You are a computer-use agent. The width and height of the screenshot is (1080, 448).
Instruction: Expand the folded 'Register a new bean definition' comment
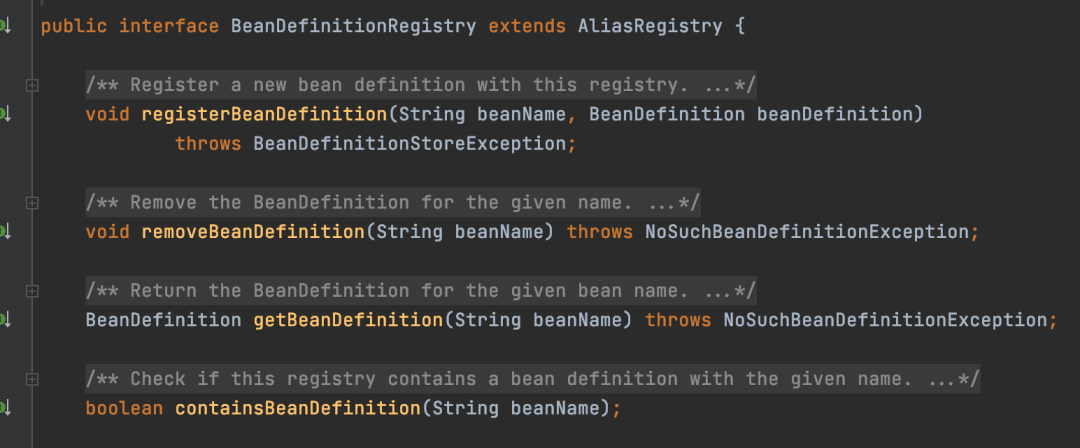32,85
